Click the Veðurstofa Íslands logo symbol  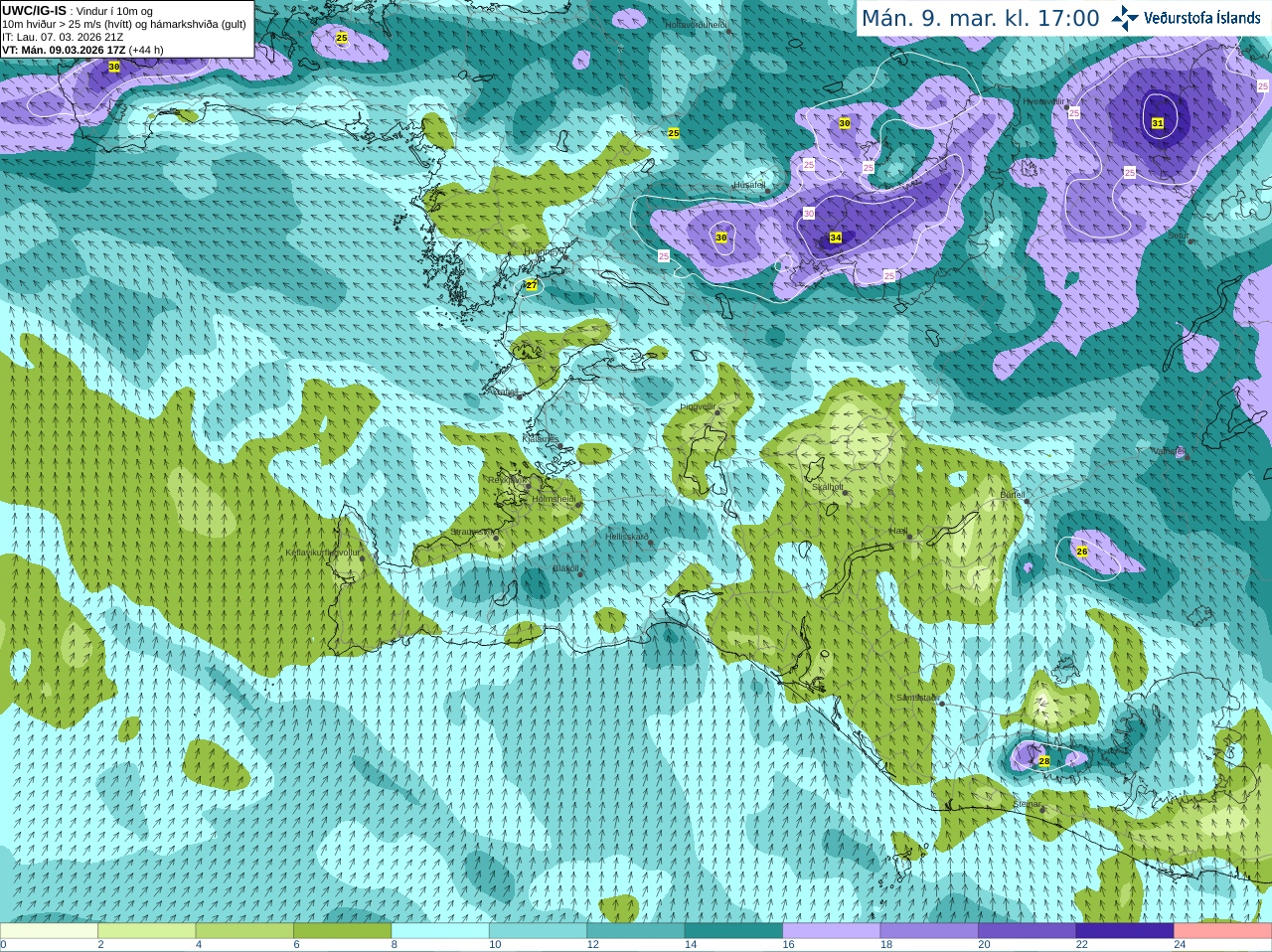(1125, 18)
